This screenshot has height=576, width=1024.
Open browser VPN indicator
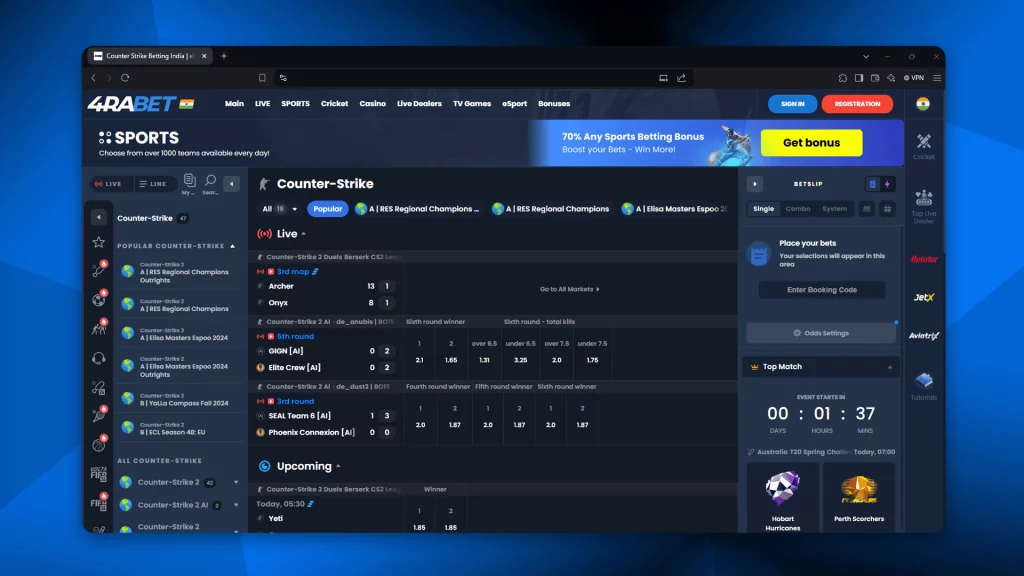point(914,78)
